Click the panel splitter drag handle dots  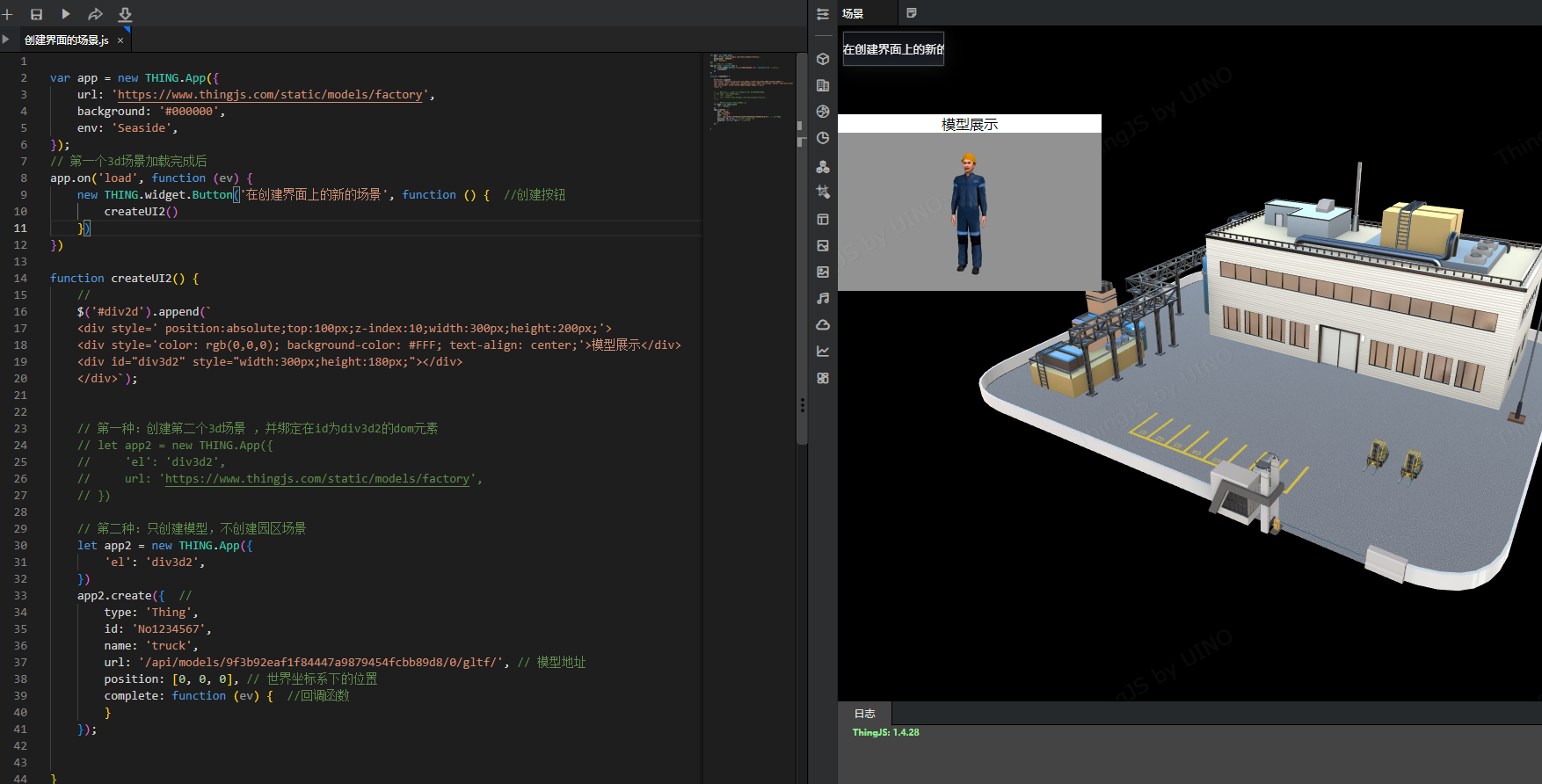tap(803, 405)
